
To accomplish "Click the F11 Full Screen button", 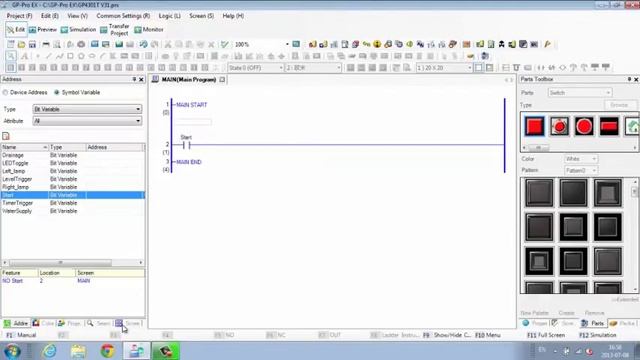I will pyautogui.click(x=546, y=335).
